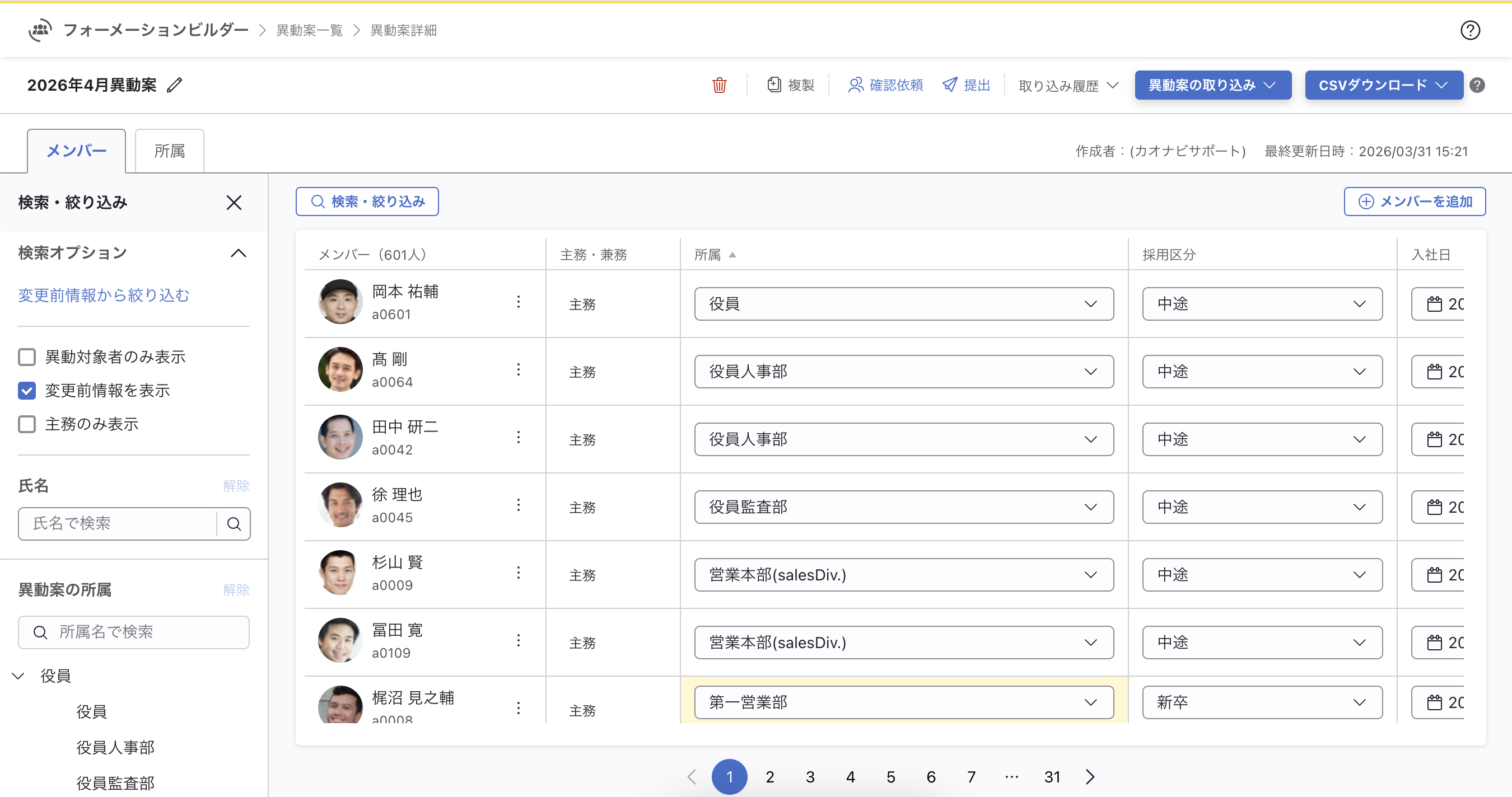The height and width of the screenshot is (797, 1512).
Task: Click the 複製 duplicate icon
Action: (773, 85)
